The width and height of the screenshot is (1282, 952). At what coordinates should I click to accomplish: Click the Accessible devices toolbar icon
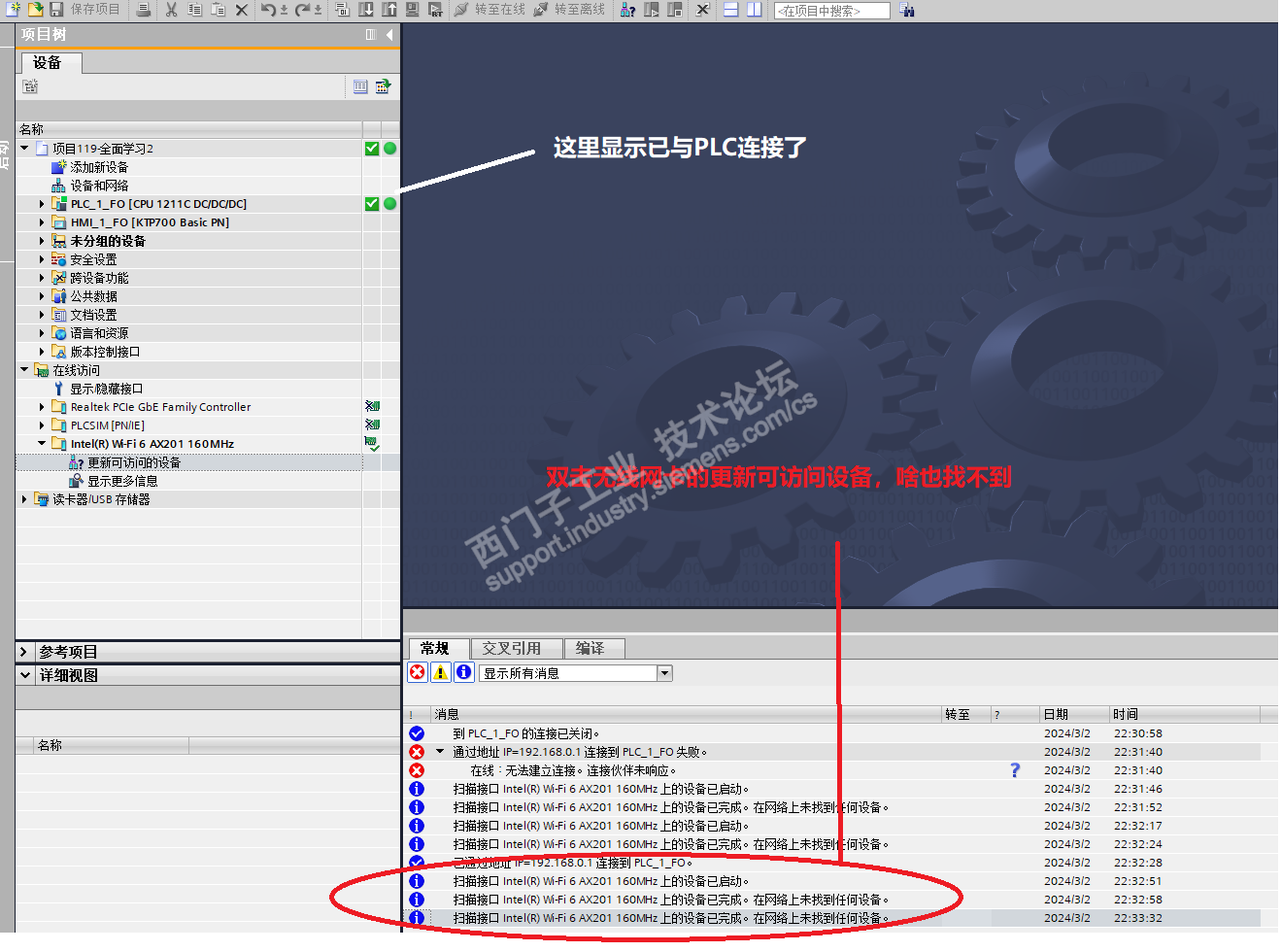coord(628,10)
